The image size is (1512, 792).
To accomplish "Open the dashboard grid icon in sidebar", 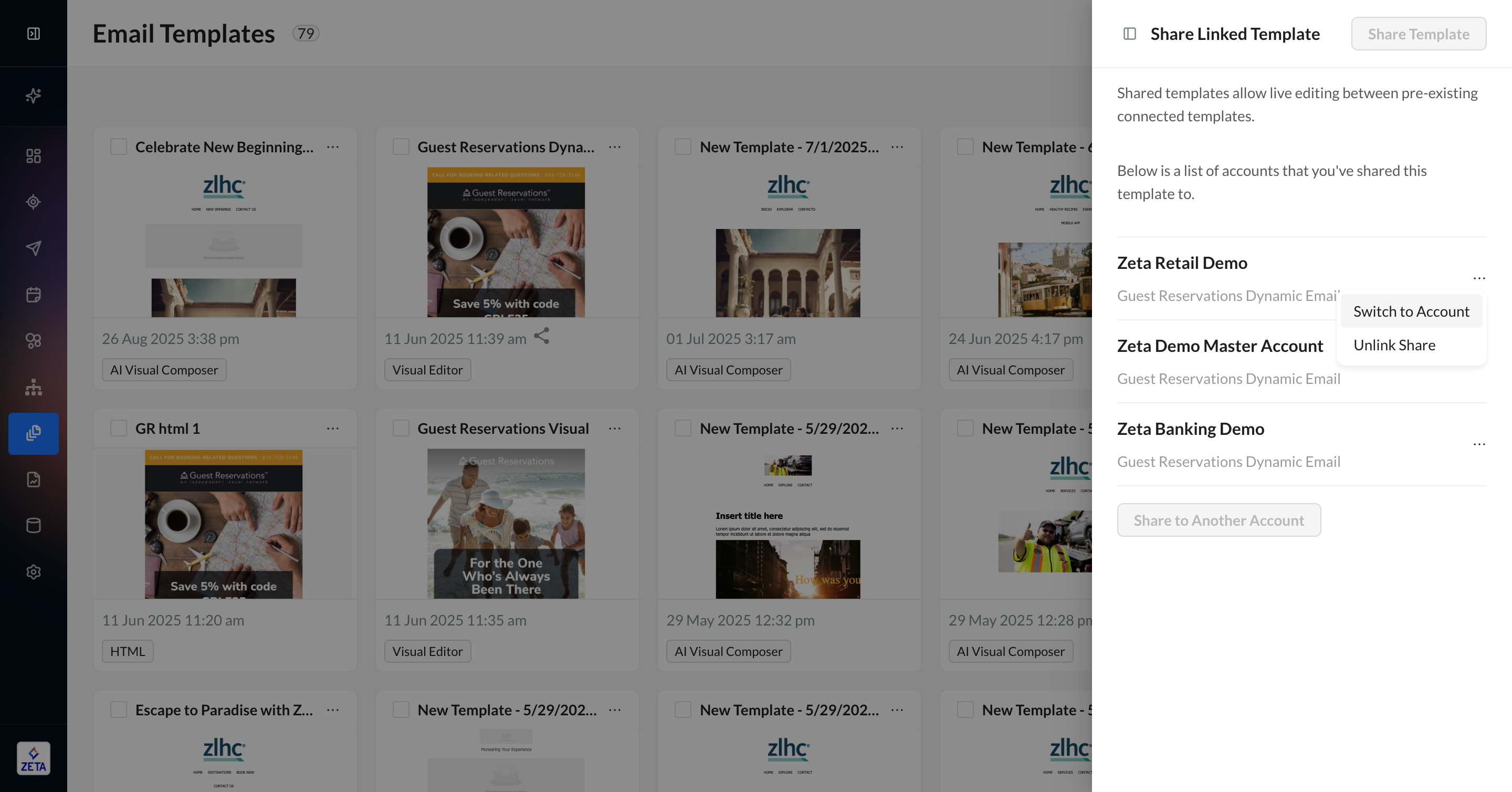I will click(34, 155).
